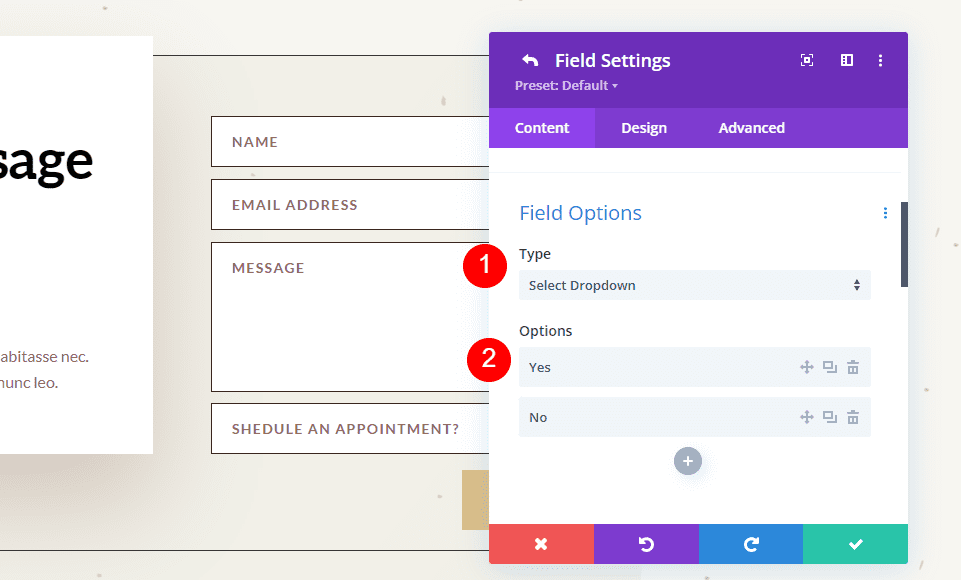Open the Advanced tab
Viewport: 961px width, 580px height.
point(751,127)
